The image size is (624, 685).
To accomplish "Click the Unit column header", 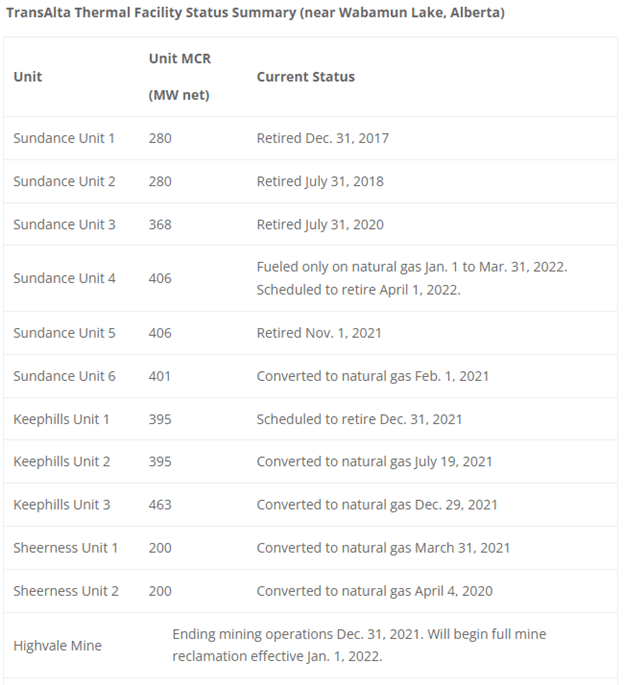I will click(28, 77).
